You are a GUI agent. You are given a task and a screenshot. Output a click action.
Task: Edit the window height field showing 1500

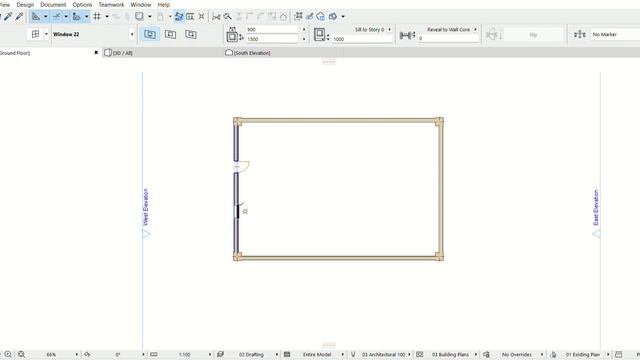tap(272, 39)
